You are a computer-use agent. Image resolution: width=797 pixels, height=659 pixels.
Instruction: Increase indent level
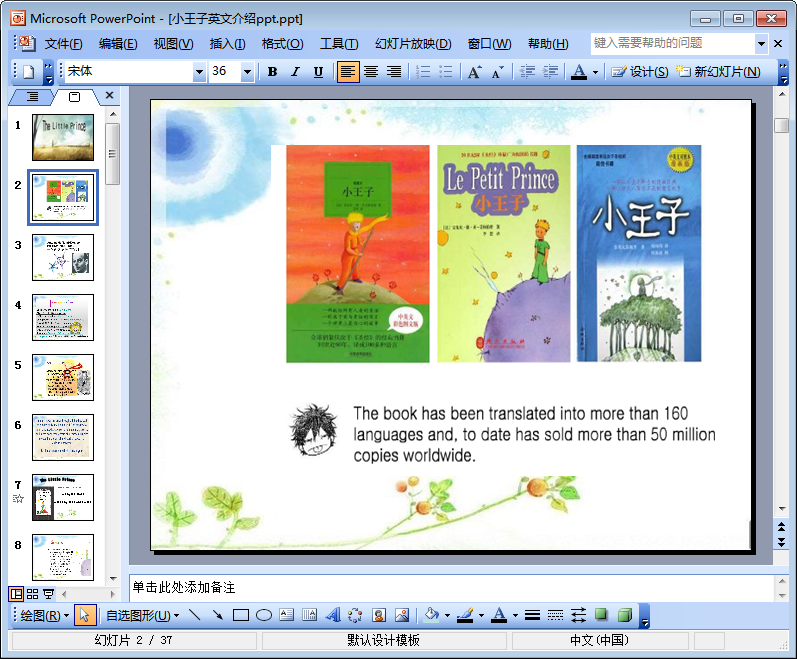[x=550, y=72]
